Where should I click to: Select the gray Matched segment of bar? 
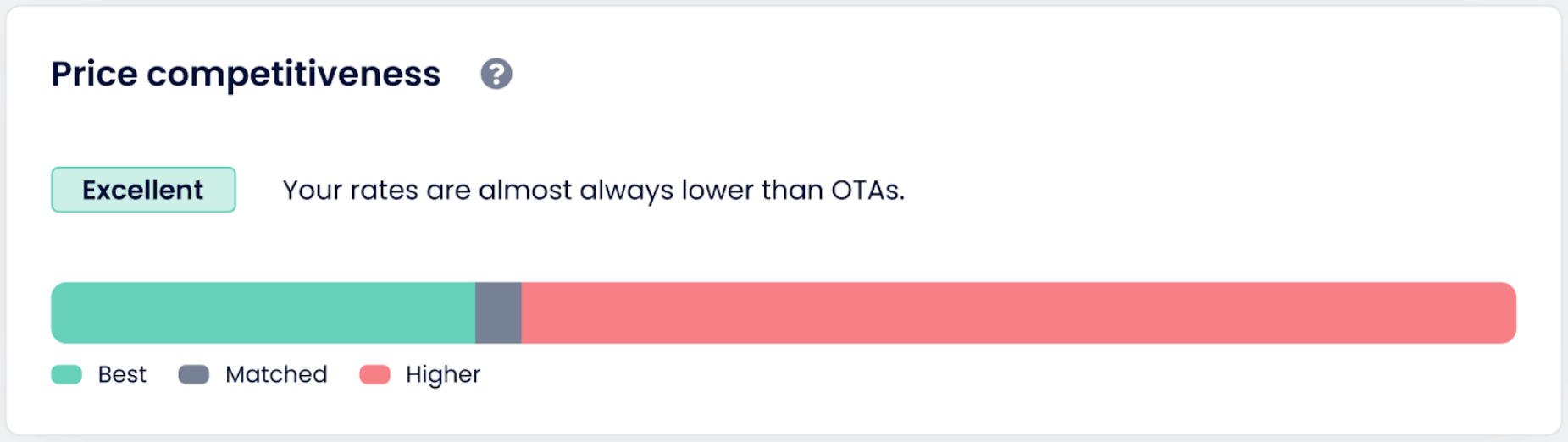click(x=498, y=312)
